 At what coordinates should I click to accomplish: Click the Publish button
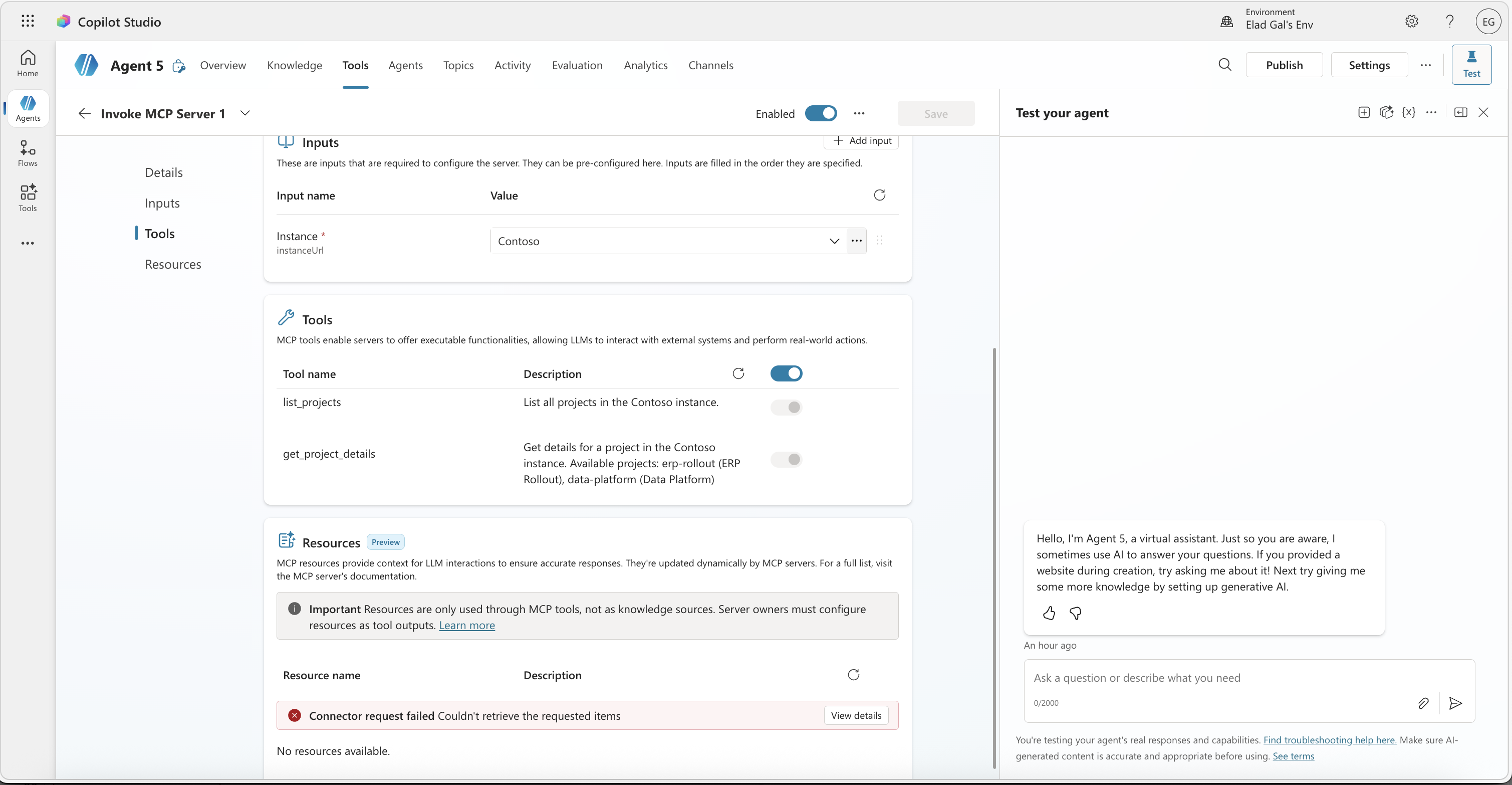1284,65
